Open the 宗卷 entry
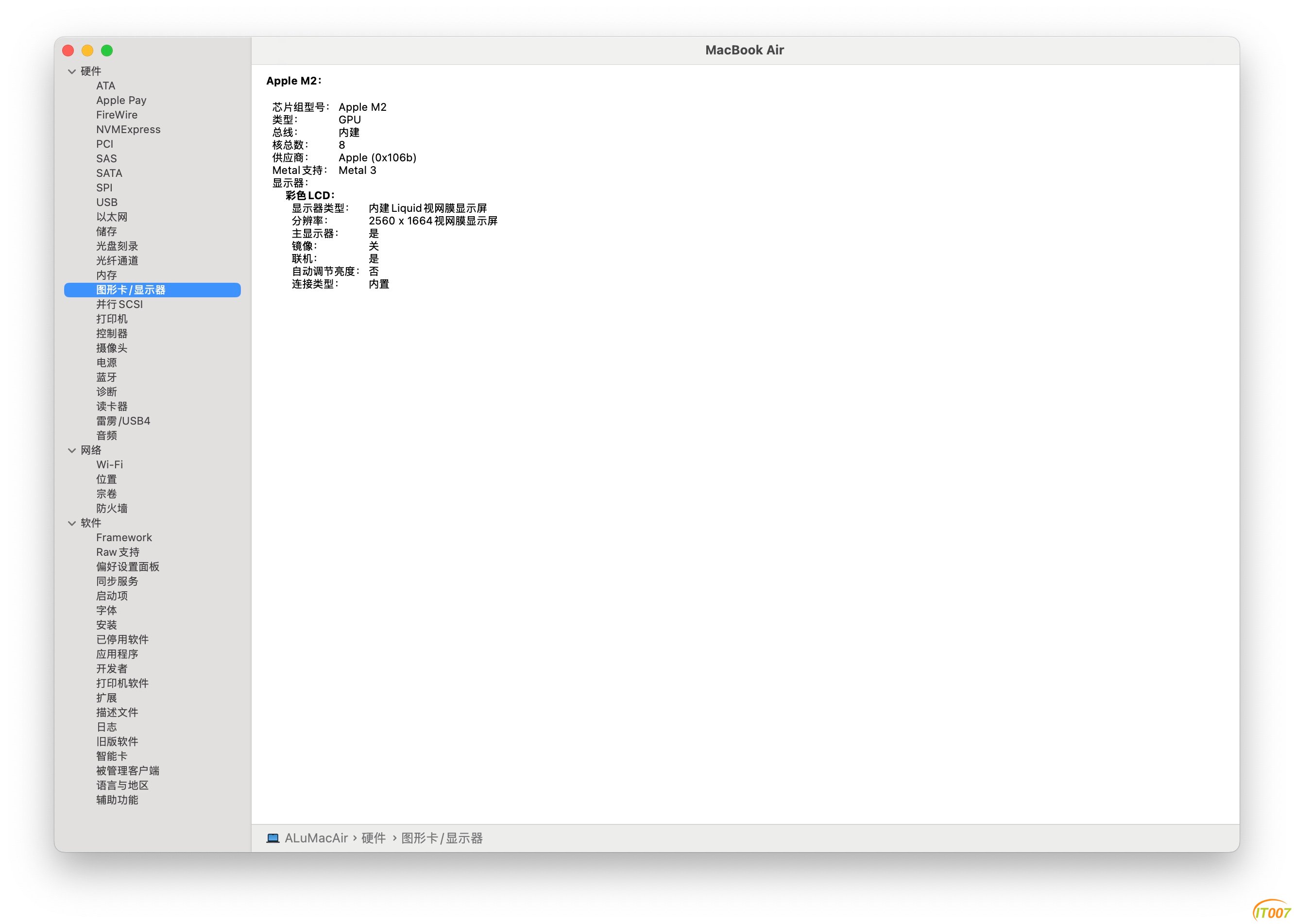 pyautogui.click(x=106, y=494)
